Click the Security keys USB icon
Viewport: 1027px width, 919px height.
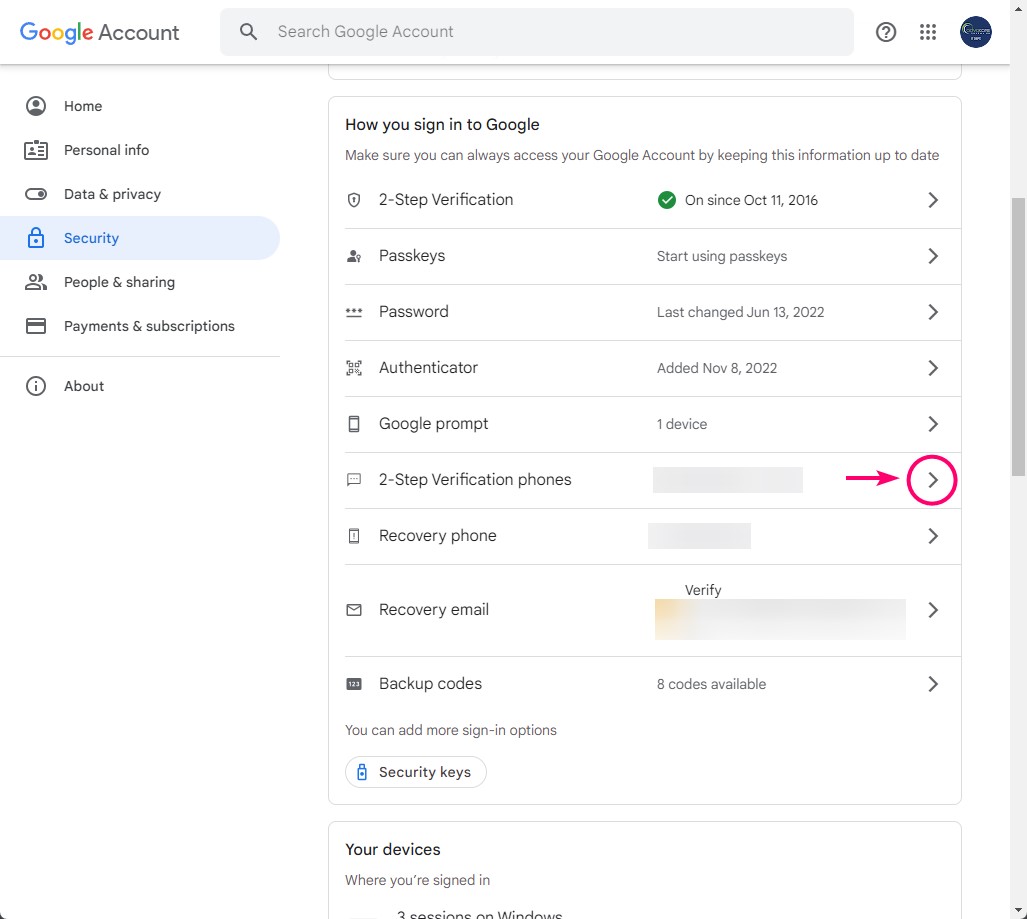click(x=362, y=772)
